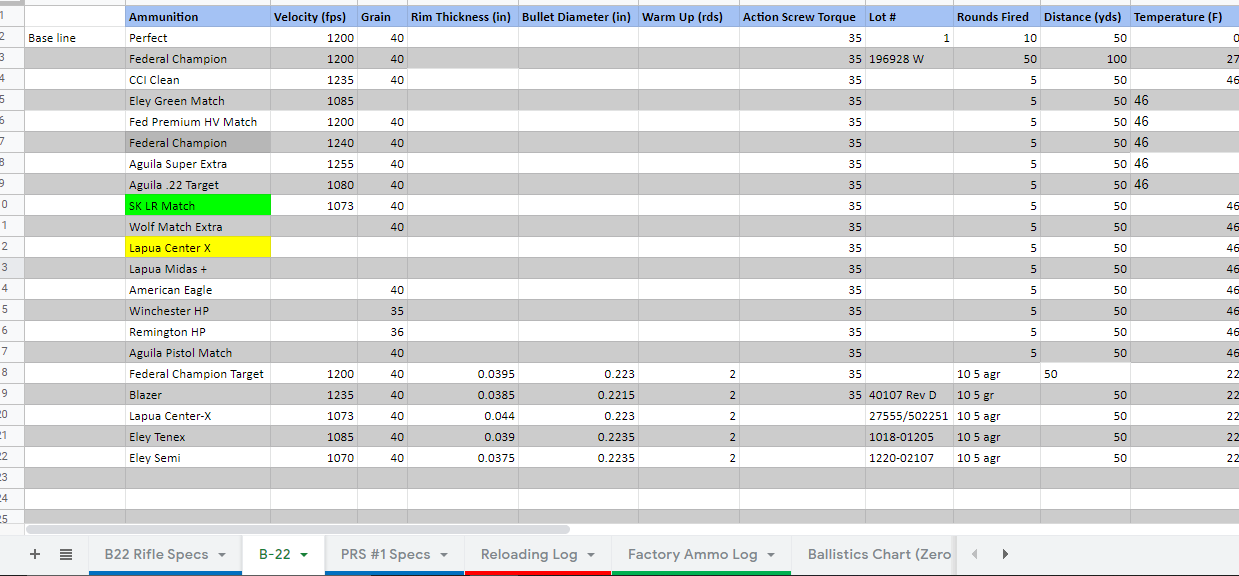Select the Eley Green Match cell

[198, 101]
